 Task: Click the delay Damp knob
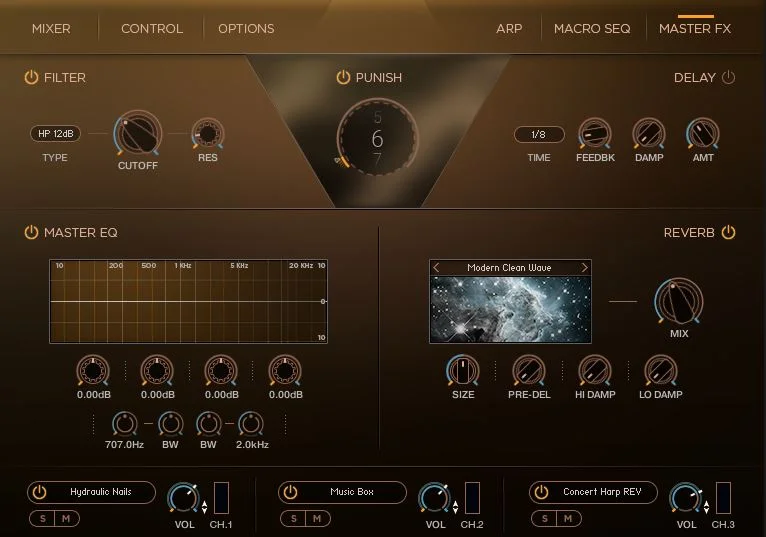click(649, 133)
